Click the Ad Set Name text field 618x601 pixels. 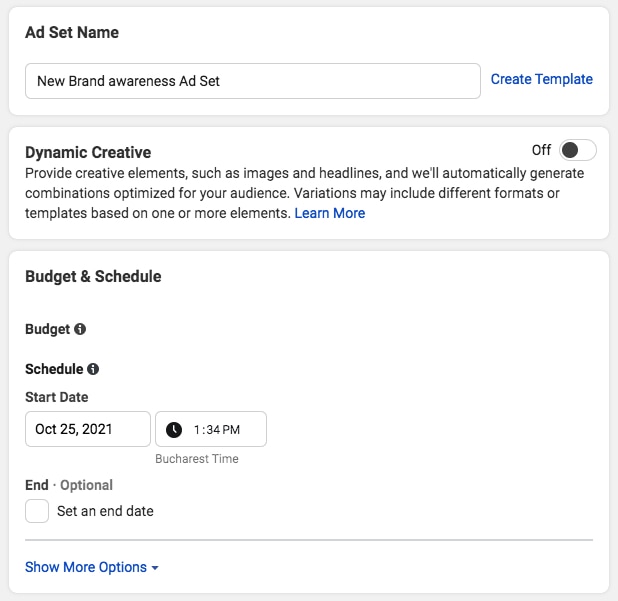(252, 81)
